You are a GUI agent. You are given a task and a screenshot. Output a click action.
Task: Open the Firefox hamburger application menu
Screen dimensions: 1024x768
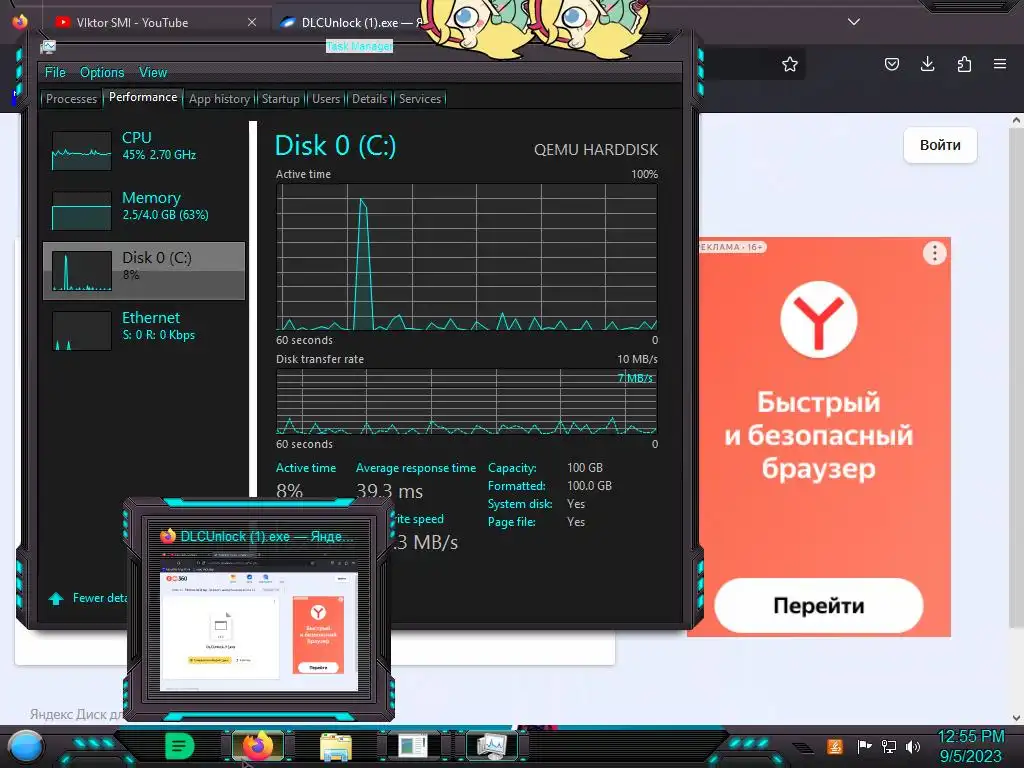[1000, 64]
